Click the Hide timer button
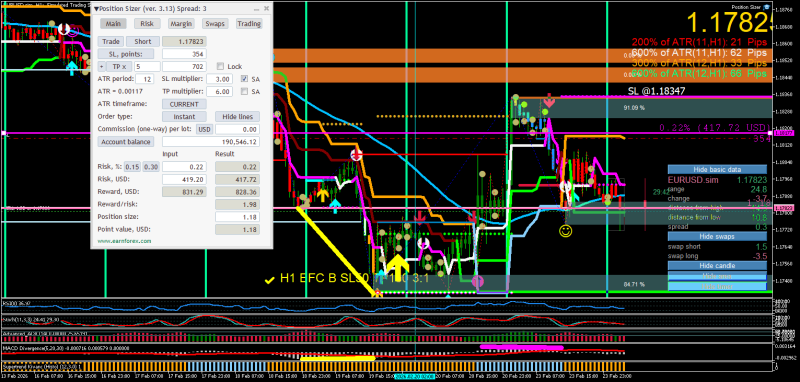The height and width of the screenshot is (382, 800). [717, 286]
